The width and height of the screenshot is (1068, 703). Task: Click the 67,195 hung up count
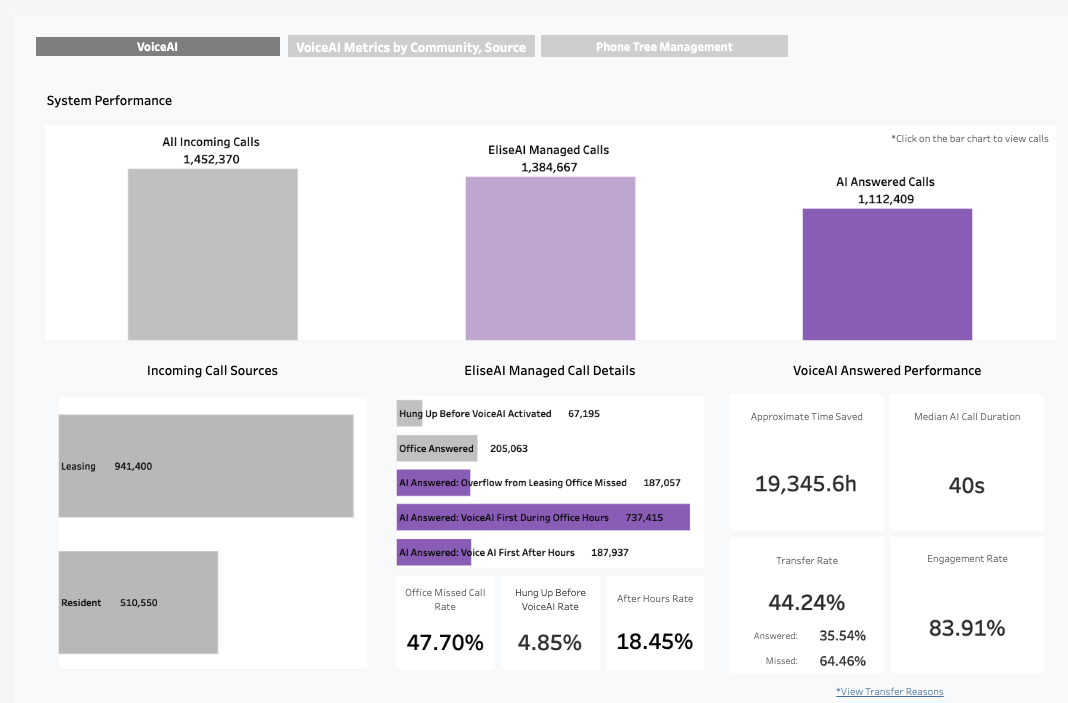tap(584, 413)
